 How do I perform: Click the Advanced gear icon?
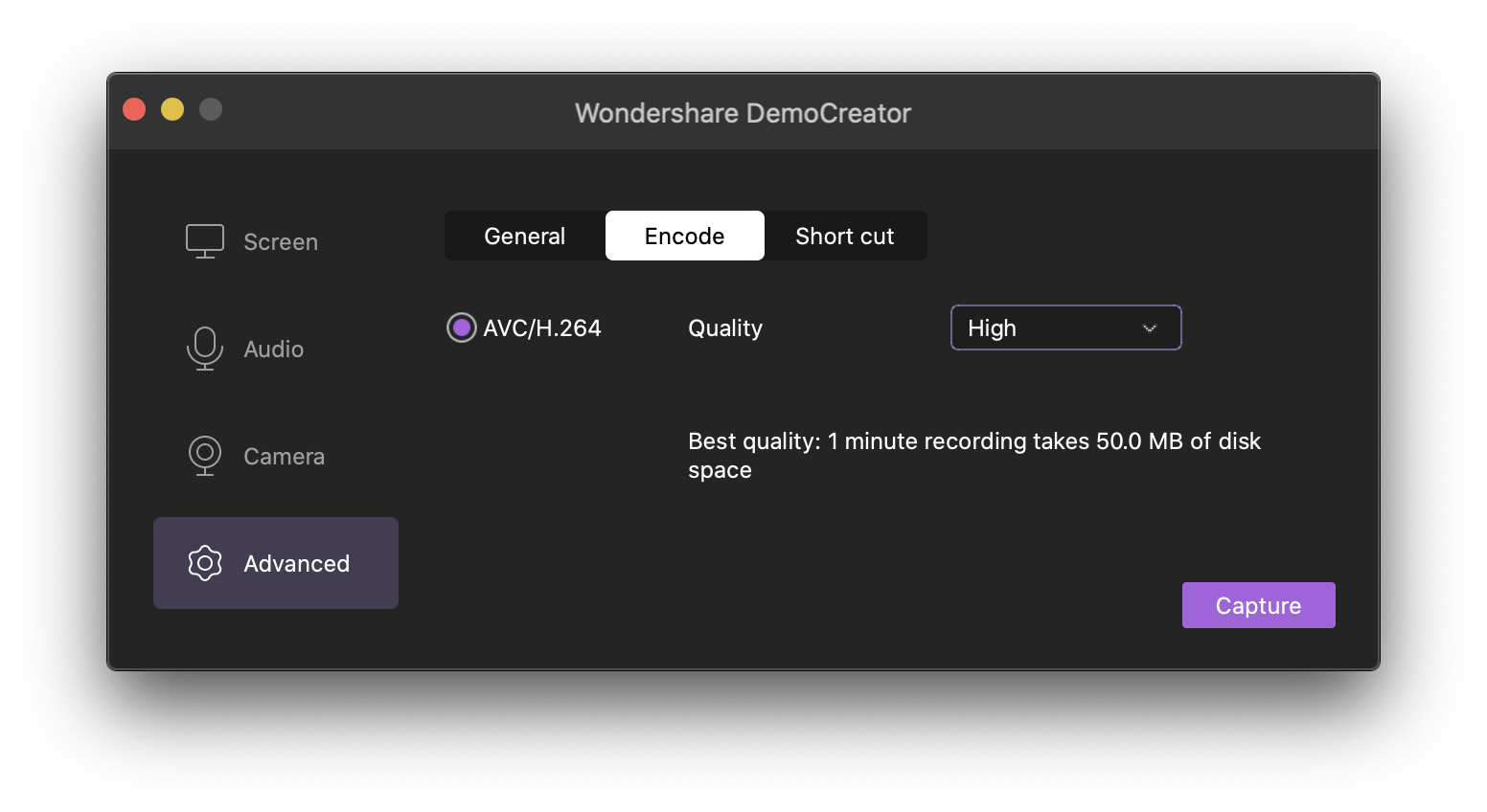click(205, 563)
